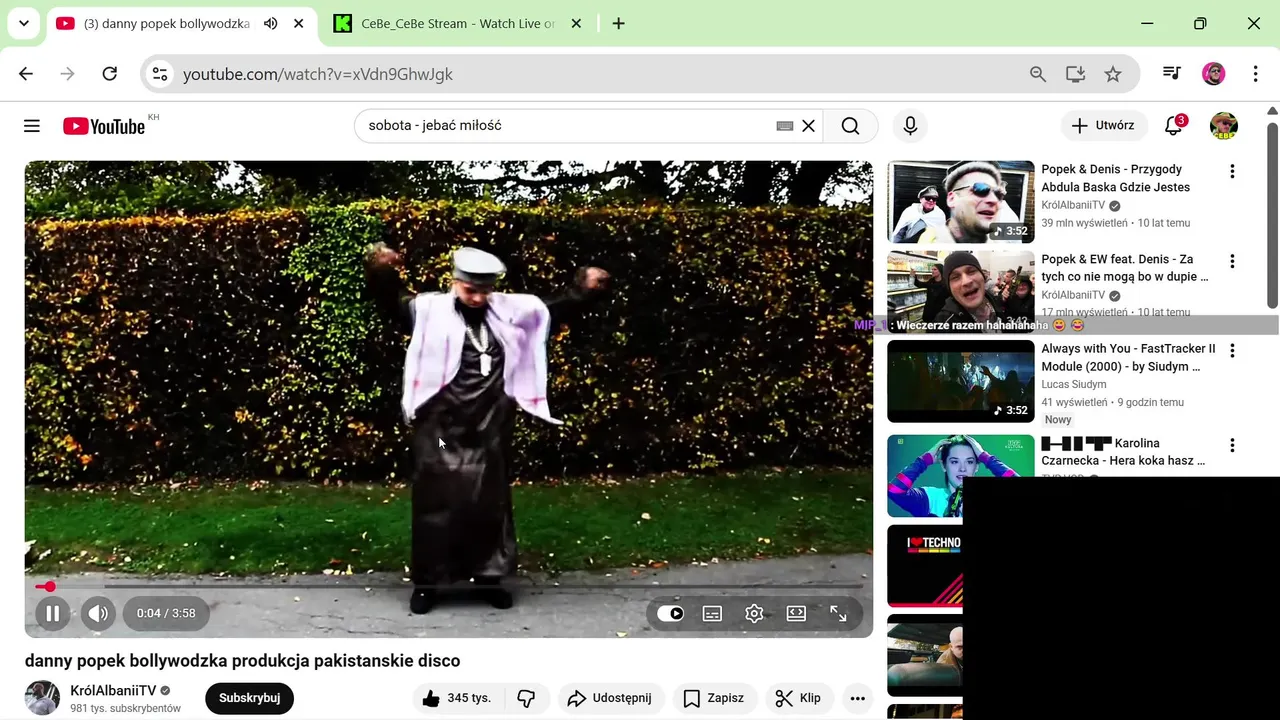Viewport: 1280px width, 720px height.
Task: Install app icon in address bar
Action: (1076, 74)
